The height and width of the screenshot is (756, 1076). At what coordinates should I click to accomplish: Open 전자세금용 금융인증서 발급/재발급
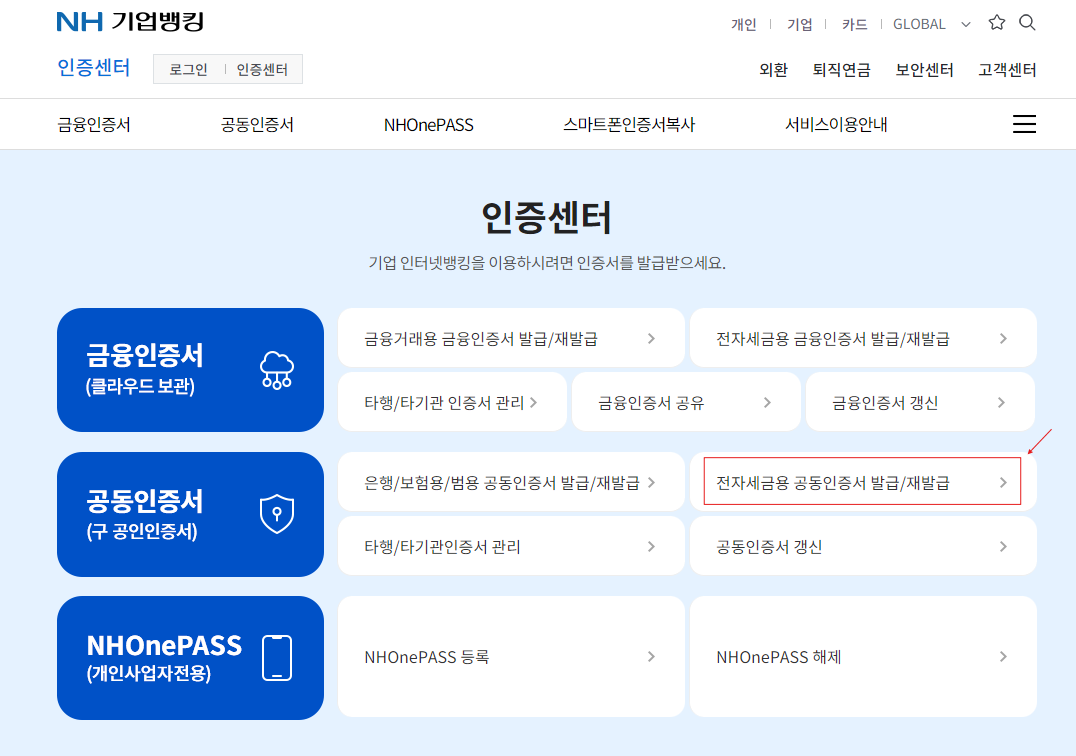863,338
